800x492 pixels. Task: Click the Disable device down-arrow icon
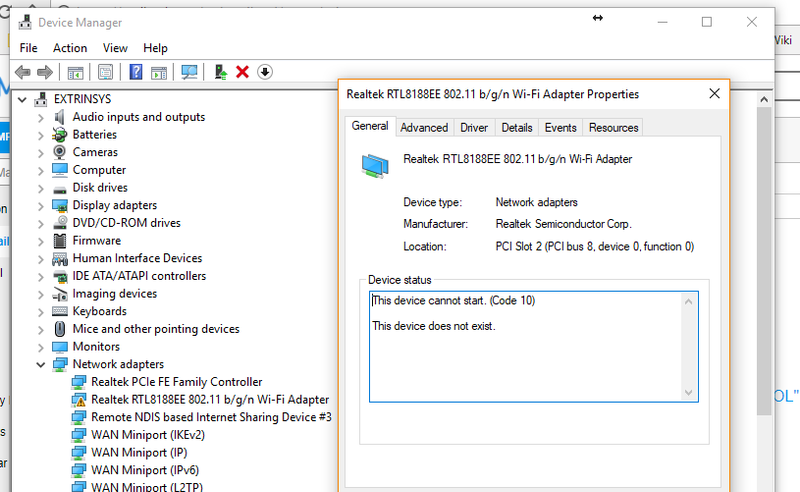265,72
